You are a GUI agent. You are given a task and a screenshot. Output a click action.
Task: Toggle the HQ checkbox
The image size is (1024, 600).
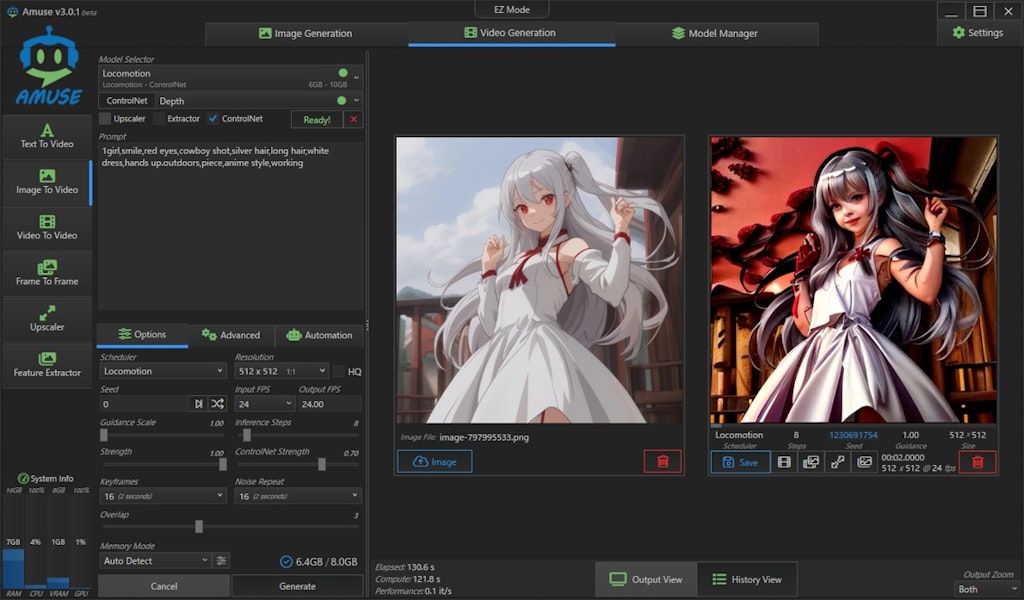339,371
